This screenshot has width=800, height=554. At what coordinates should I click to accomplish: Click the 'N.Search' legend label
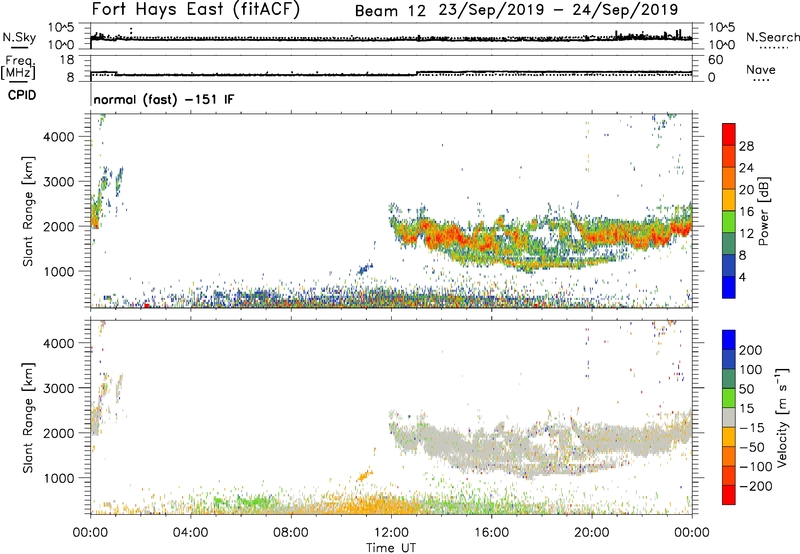click(772, 37)
